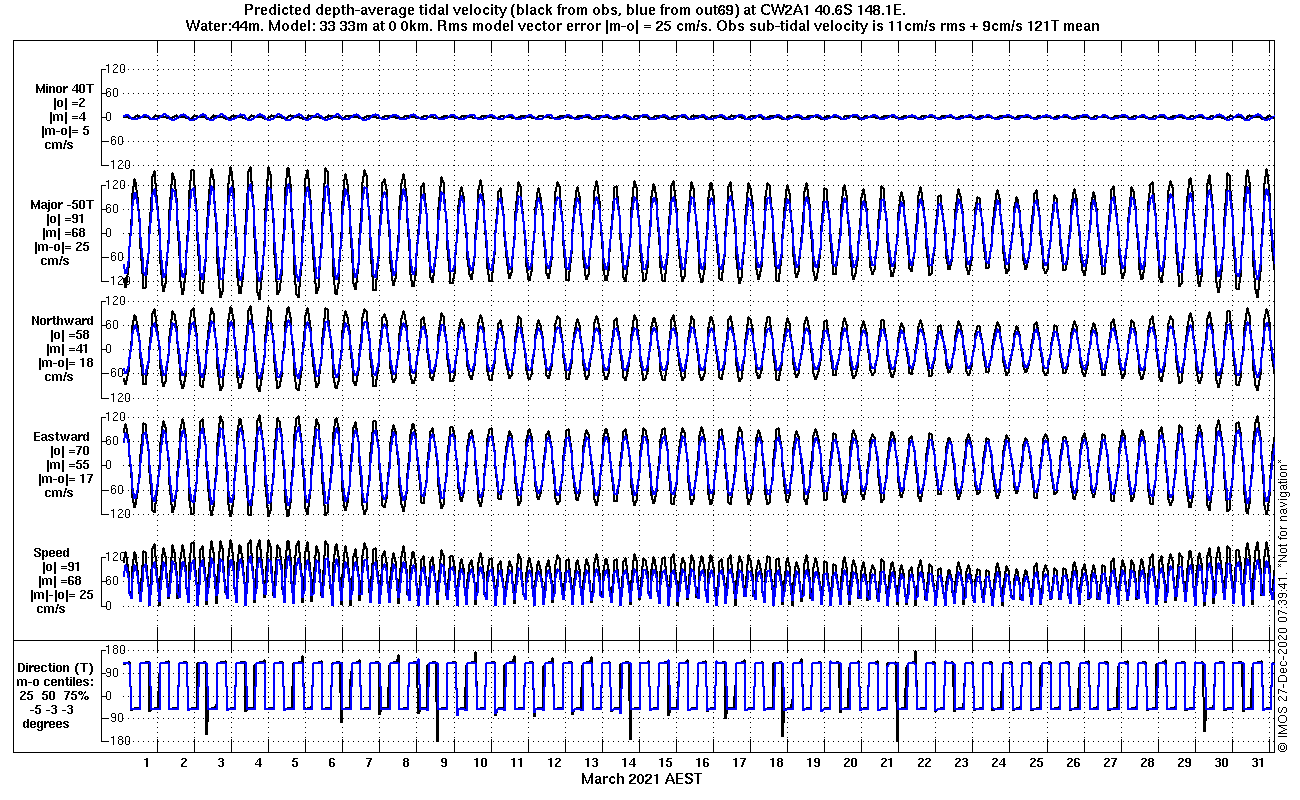This screenshot has width=1300, height=800.
Task: Select the 'Minor 40T' panel label
Action: coord(64,89)
